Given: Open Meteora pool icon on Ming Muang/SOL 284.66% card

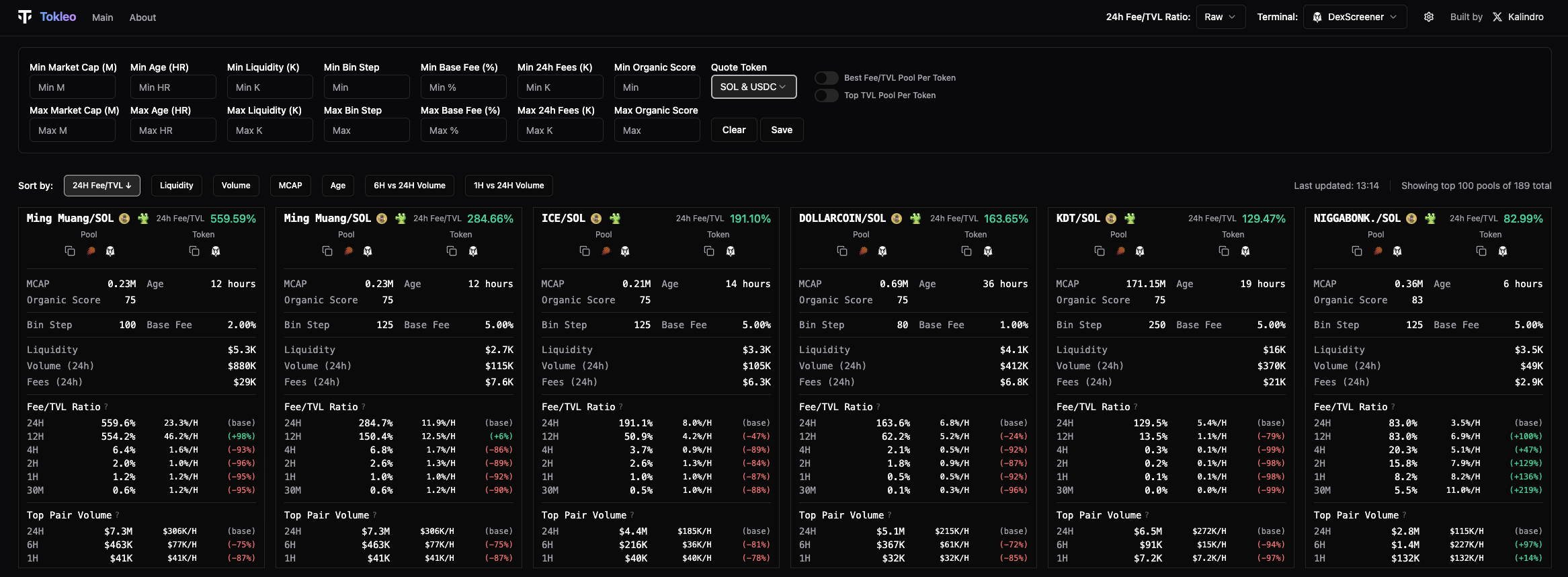Looking at the screenshot, I should coord(348,251).
